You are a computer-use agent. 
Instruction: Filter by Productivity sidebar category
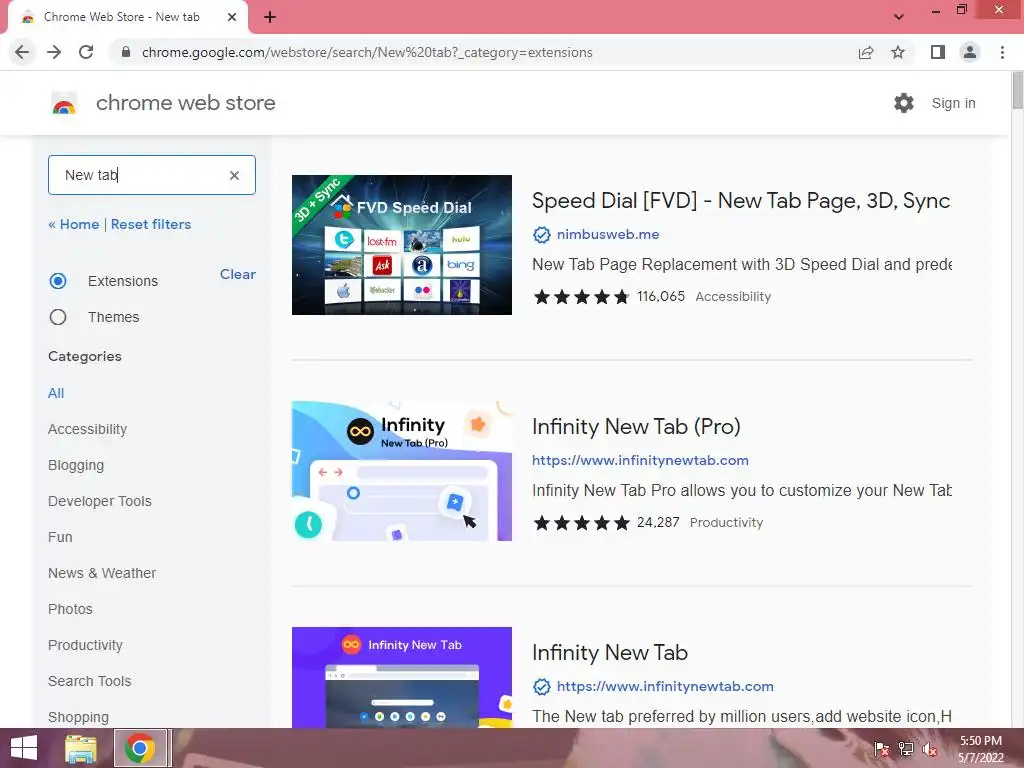[x=86, y=645]
